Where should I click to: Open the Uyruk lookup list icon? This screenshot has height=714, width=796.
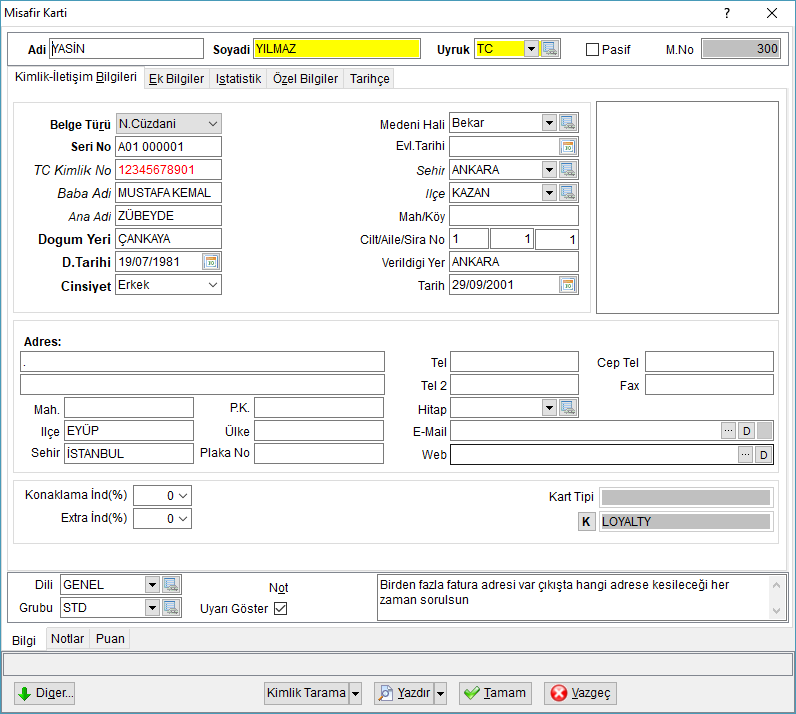tap(550, 49)
